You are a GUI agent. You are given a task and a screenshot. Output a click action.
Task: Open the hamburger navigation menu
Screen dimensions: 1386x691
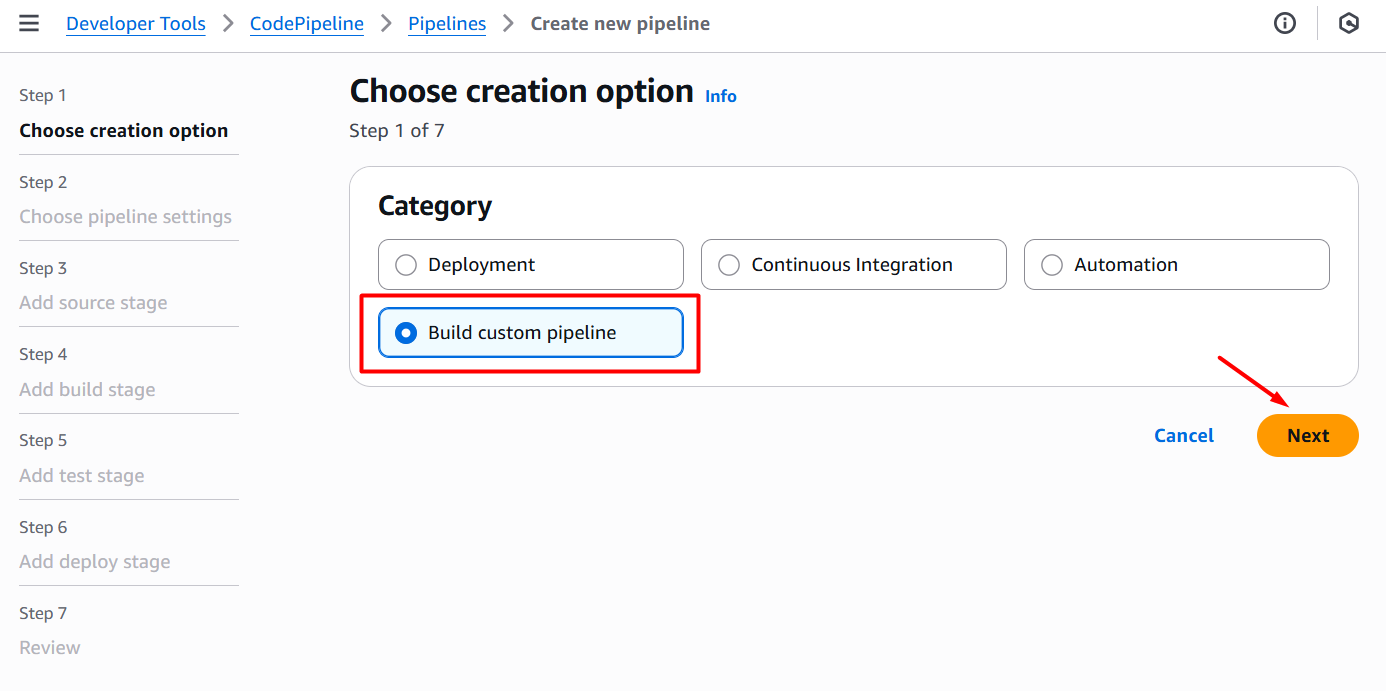coord(29,24)
